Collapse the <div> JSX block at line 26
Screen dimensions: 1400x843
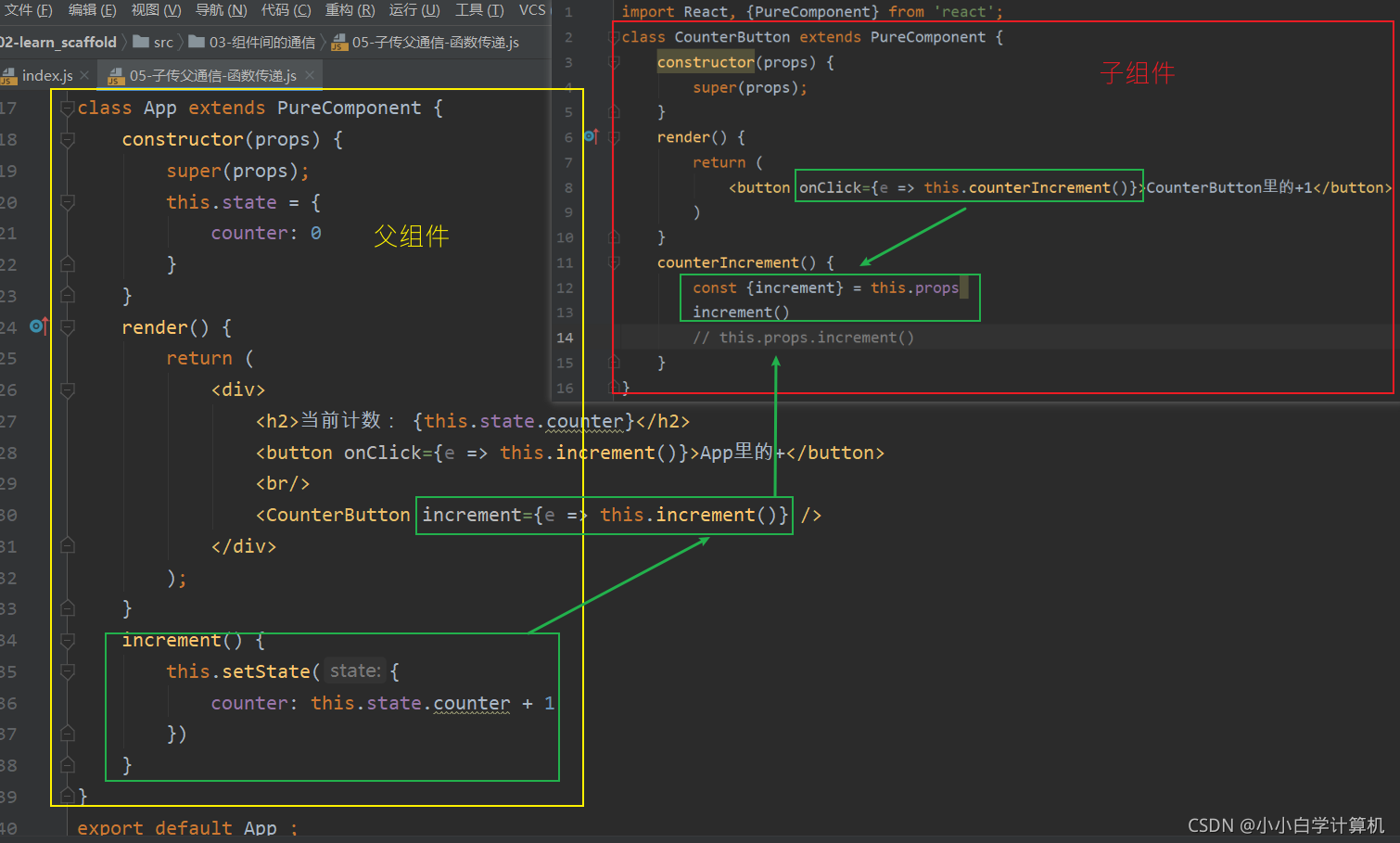point(67,390)
